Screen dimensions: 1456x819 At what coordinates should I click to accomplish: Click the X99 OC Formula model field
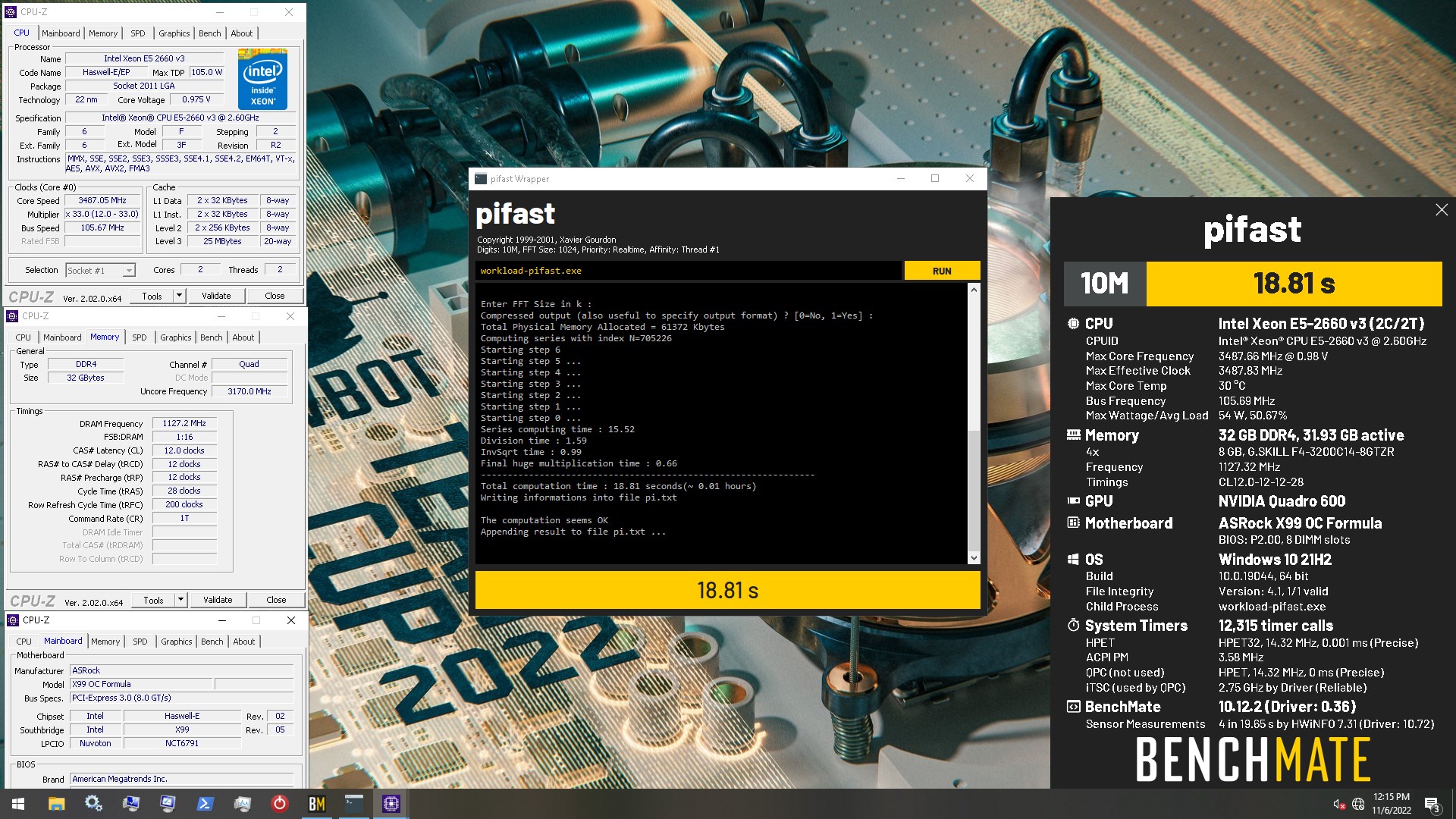pyautogui.click(x=142, y=684)
